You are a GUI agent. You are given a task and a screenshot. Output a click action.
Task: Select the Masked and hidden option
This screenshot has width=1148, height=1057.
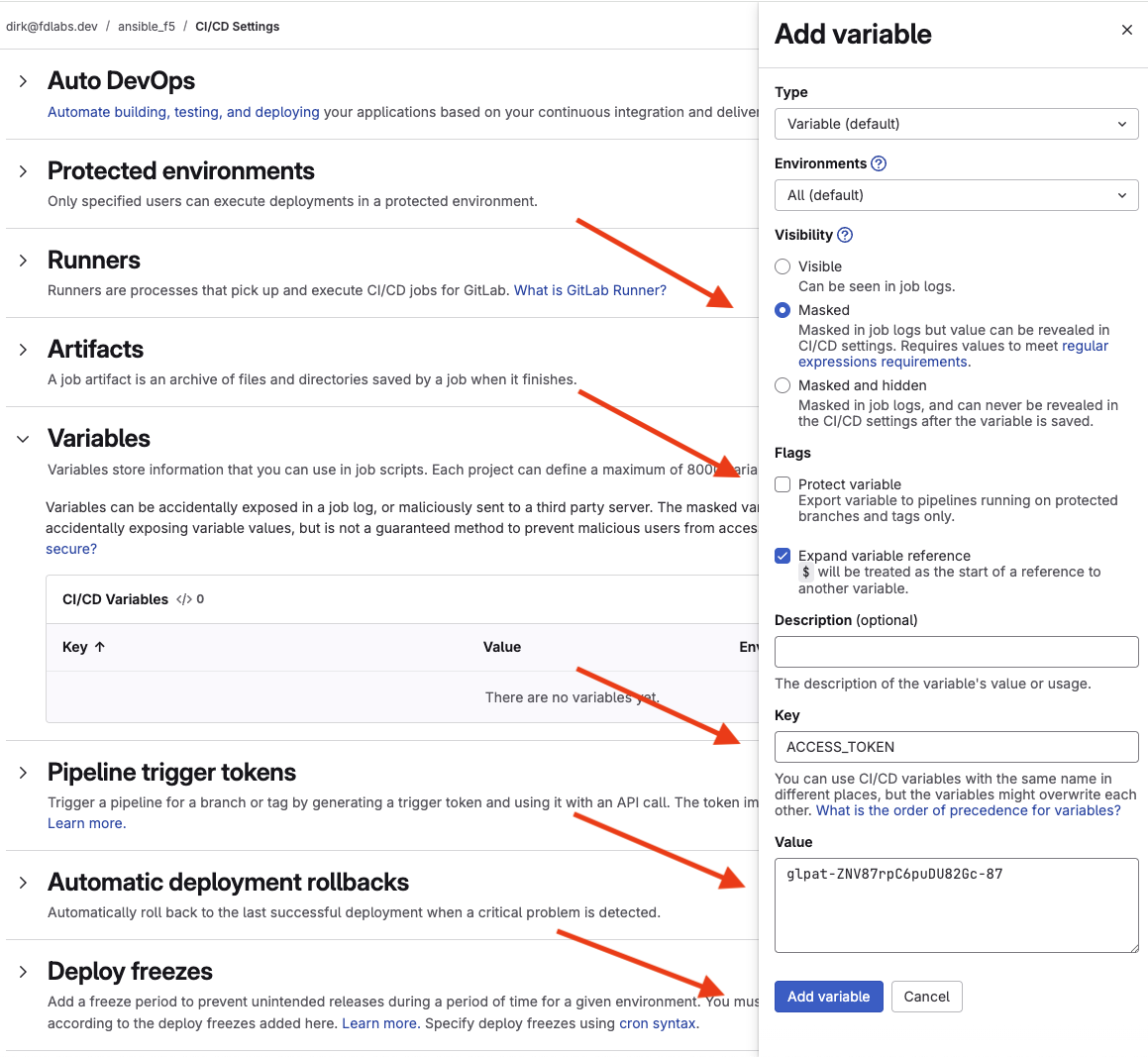coord(783,385)
